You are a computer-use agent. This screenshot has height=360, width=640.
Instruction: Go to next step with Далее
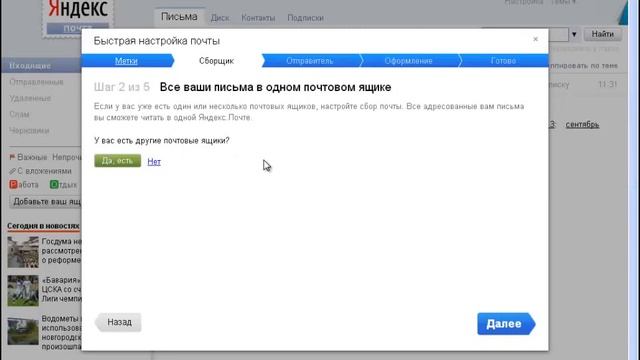(x=506, y=324)
